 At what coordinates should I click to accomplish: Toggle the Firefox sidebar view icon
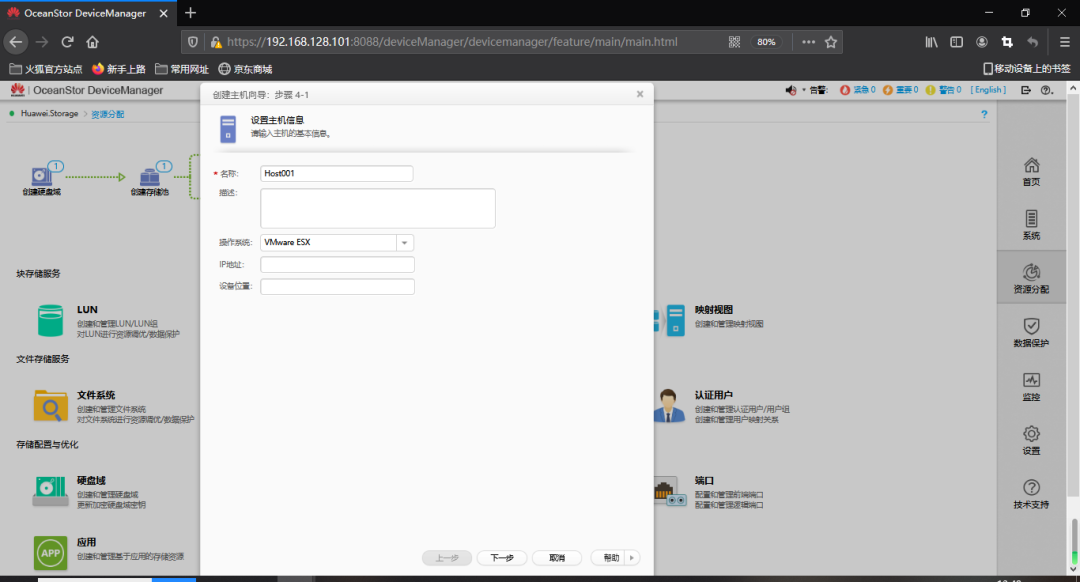[957, 42]
